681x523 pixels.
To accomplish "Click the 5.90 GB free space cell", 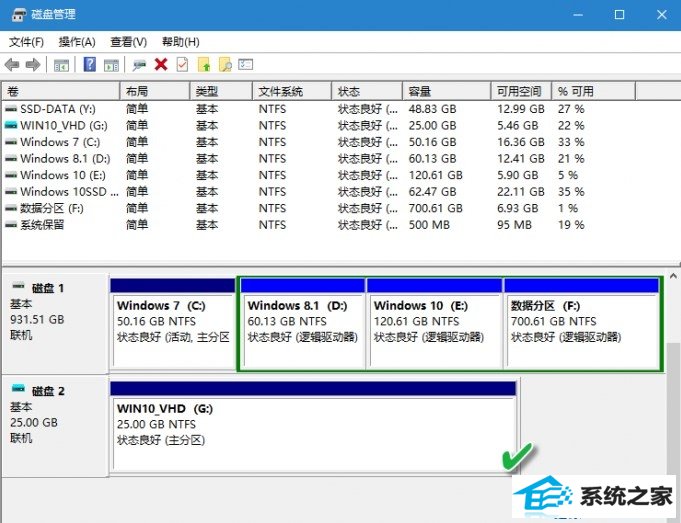I will pyautogui.click(x=518, y=175).
